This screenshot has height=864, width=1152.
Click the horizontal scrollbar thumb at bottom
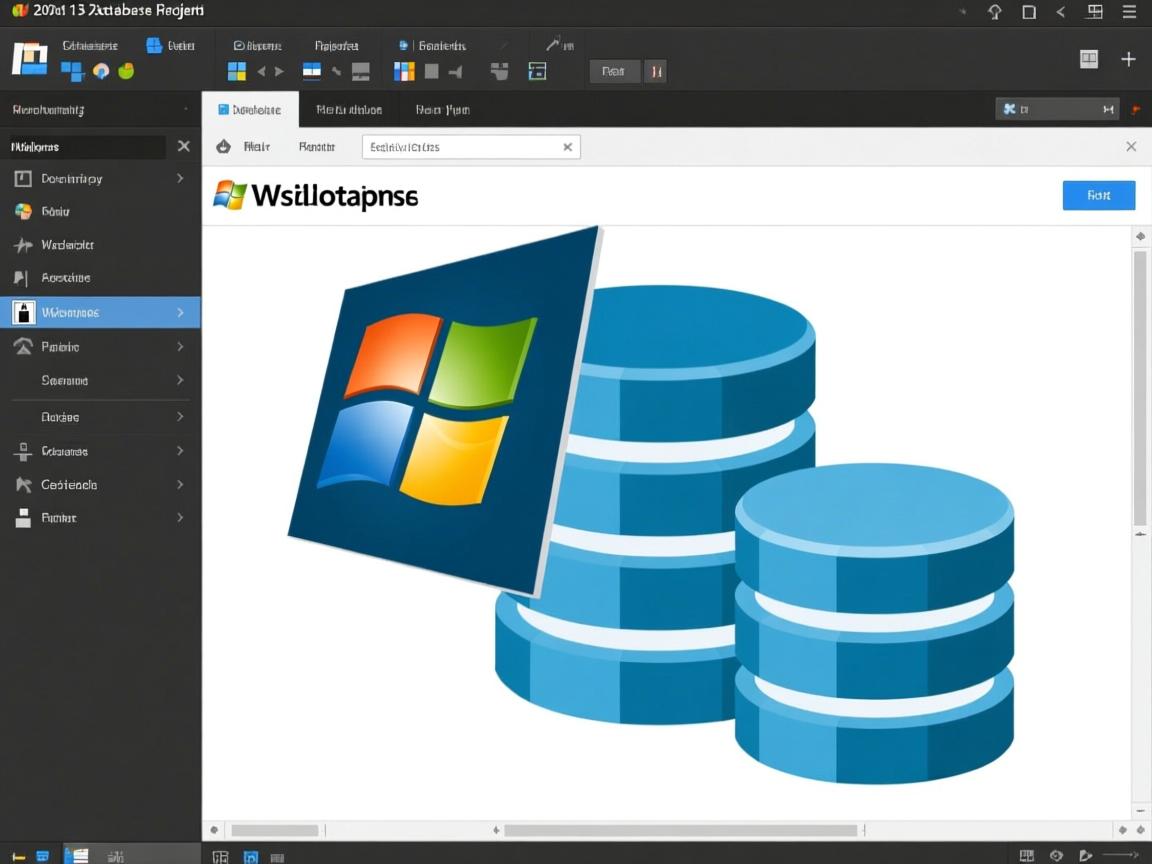point(680,830)
